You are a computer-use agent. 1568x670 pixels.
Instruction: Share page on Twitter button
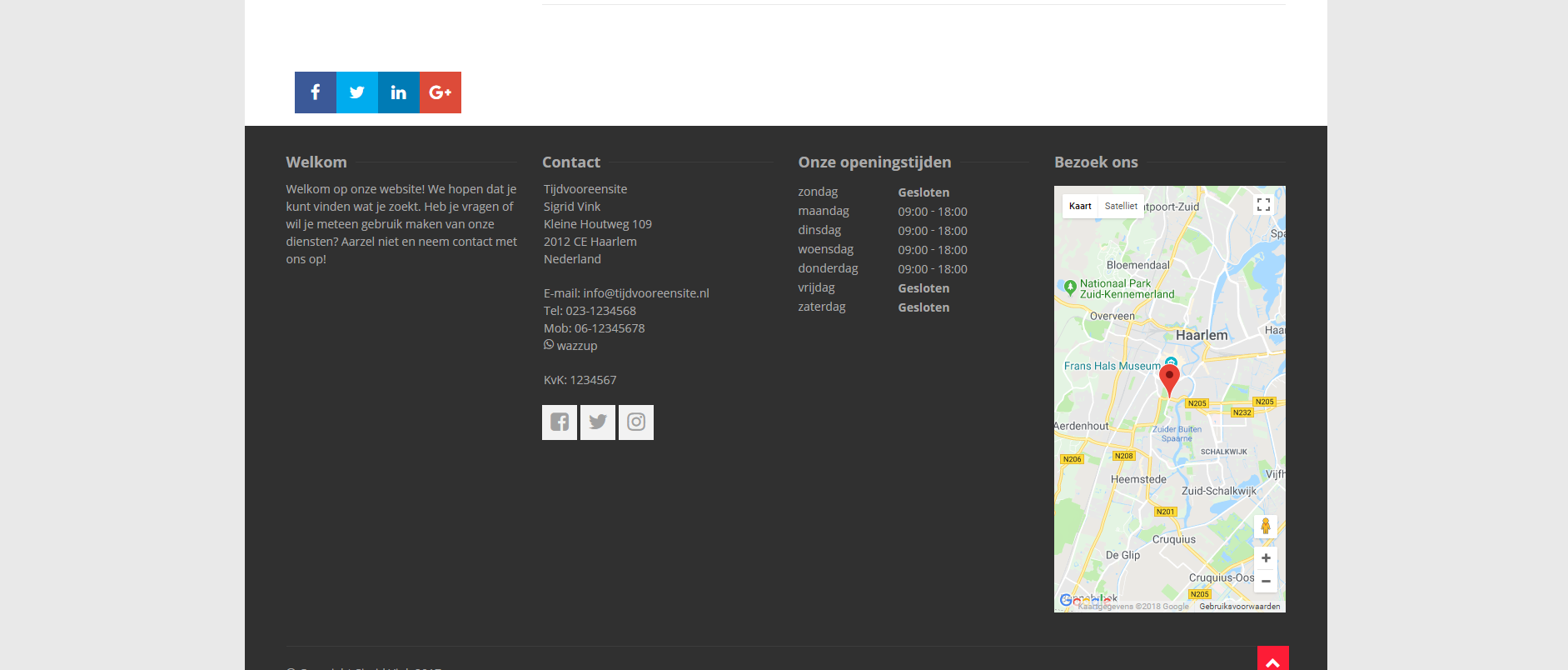[357, 92]
